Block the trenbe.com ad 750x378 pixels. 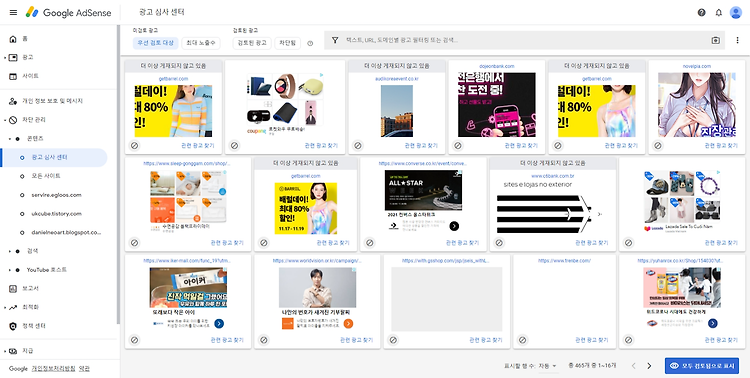point(523,340)
